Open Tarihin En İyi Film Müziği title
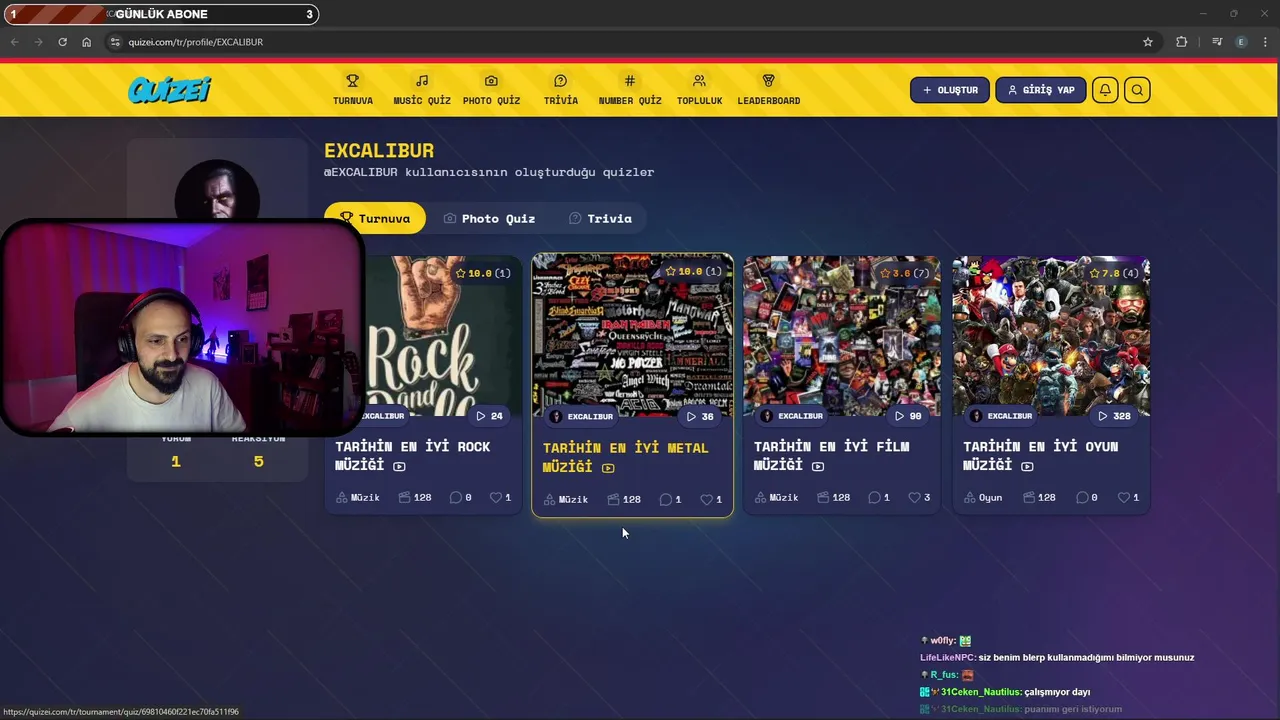Screen dimensions: 1280x720 point(831,455)
